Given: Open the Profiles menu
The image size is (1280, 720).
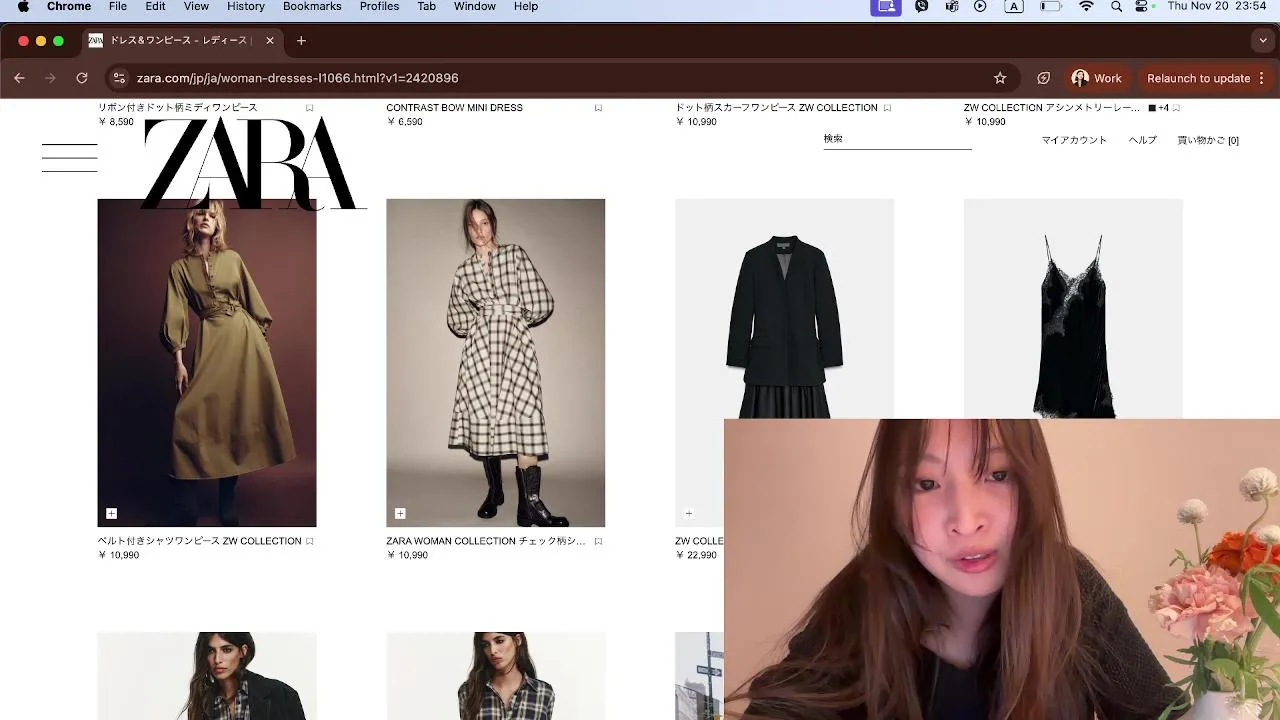Looking at the screenshot, I should tap(380, 7).
